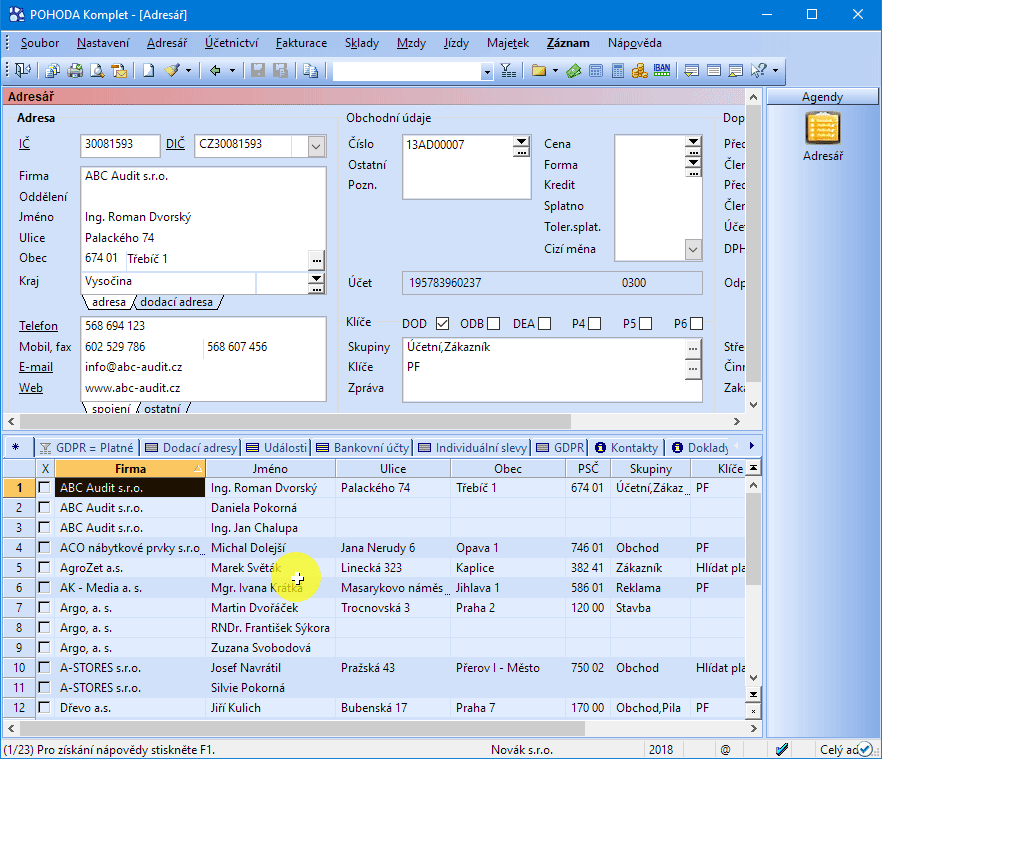Open print reports toolbar icon
Screen dimensions: 1019x854
click(53, 70)
